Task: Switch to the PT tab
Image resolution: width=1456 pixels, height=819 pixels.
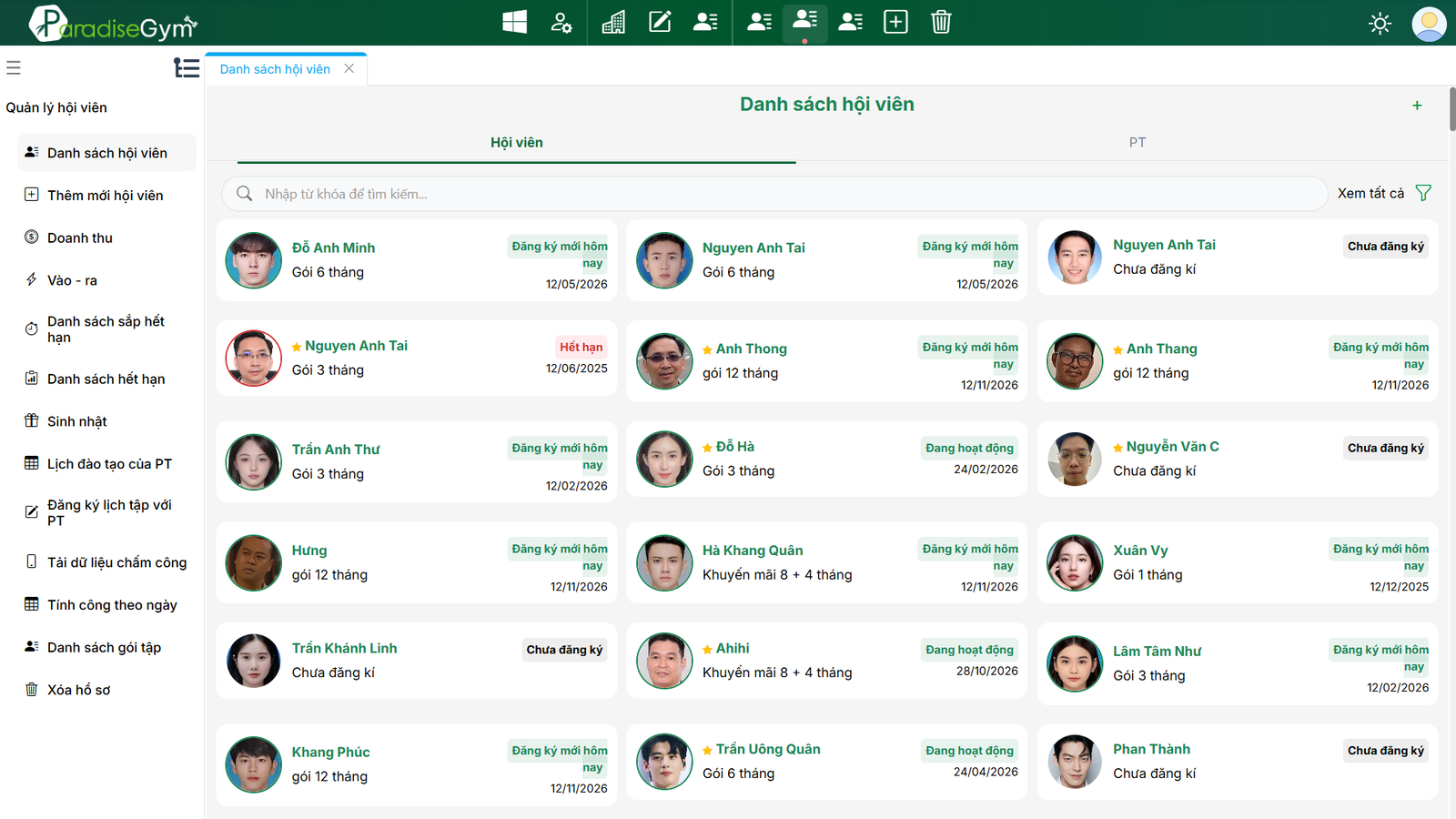Action: click(1137, 143)
